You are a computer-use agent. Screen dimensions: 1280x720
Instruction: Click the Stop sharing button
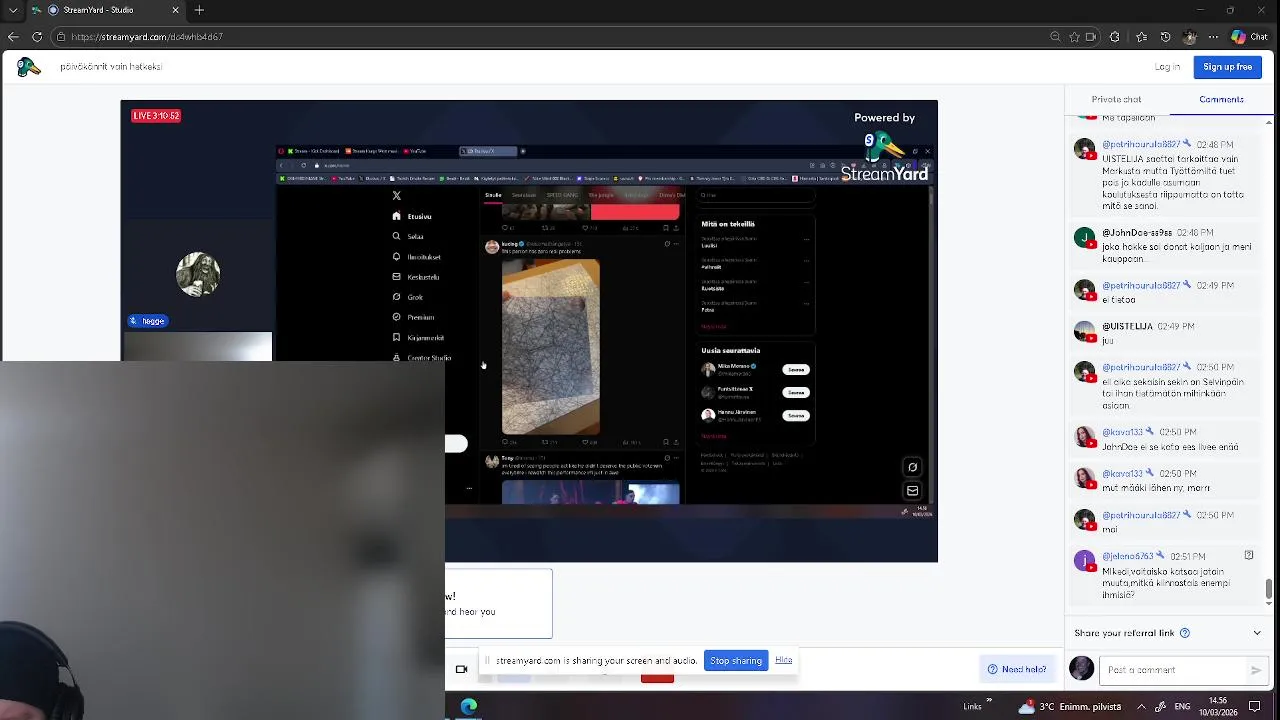pyautogui.click(x=736, y=661)
